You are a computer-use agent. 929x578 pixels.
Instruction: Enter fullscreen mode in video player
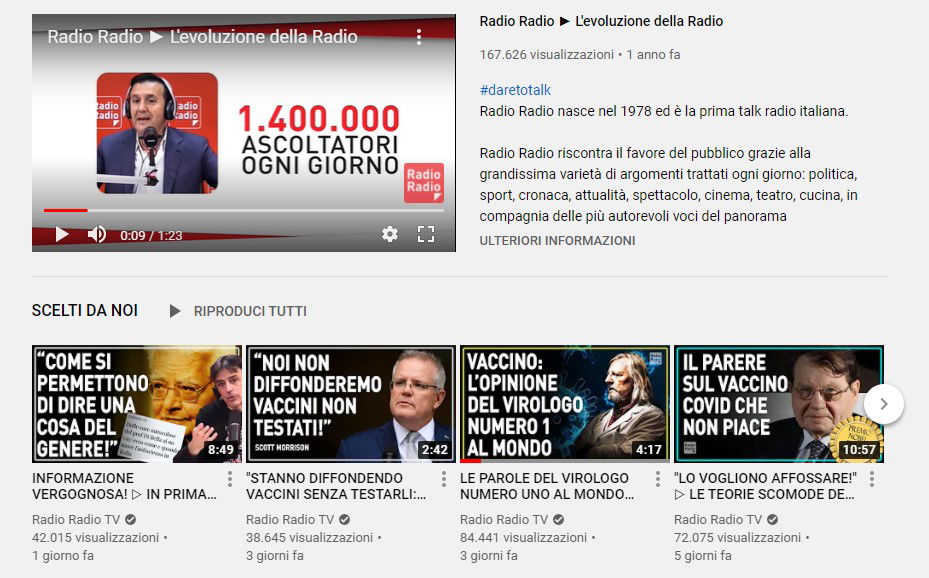(x=426, y=234)
